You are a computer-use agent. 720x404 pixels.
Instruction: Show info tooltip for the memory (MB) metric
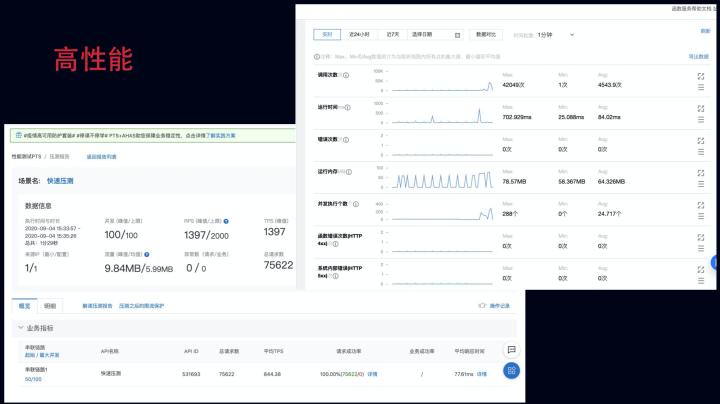pyautogui.click(x=349, y=172)
